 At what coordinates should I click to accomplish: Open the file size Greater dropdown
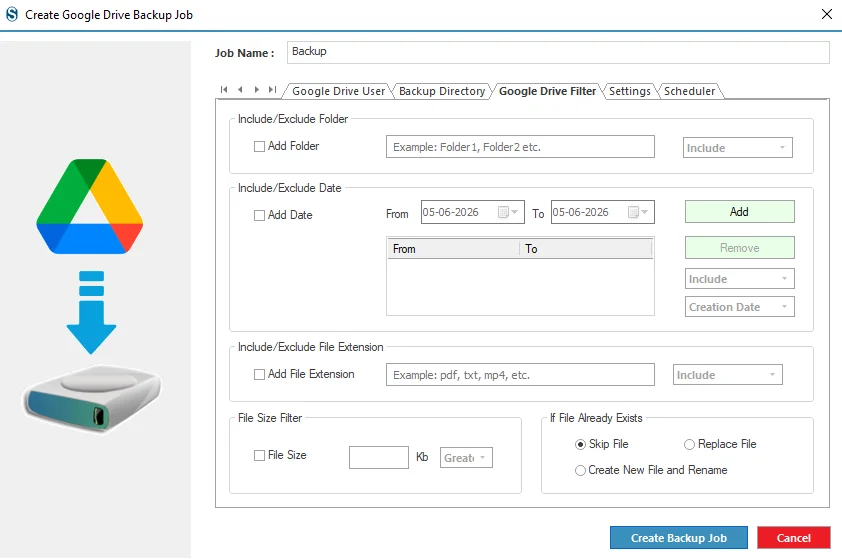click(466, 458)
